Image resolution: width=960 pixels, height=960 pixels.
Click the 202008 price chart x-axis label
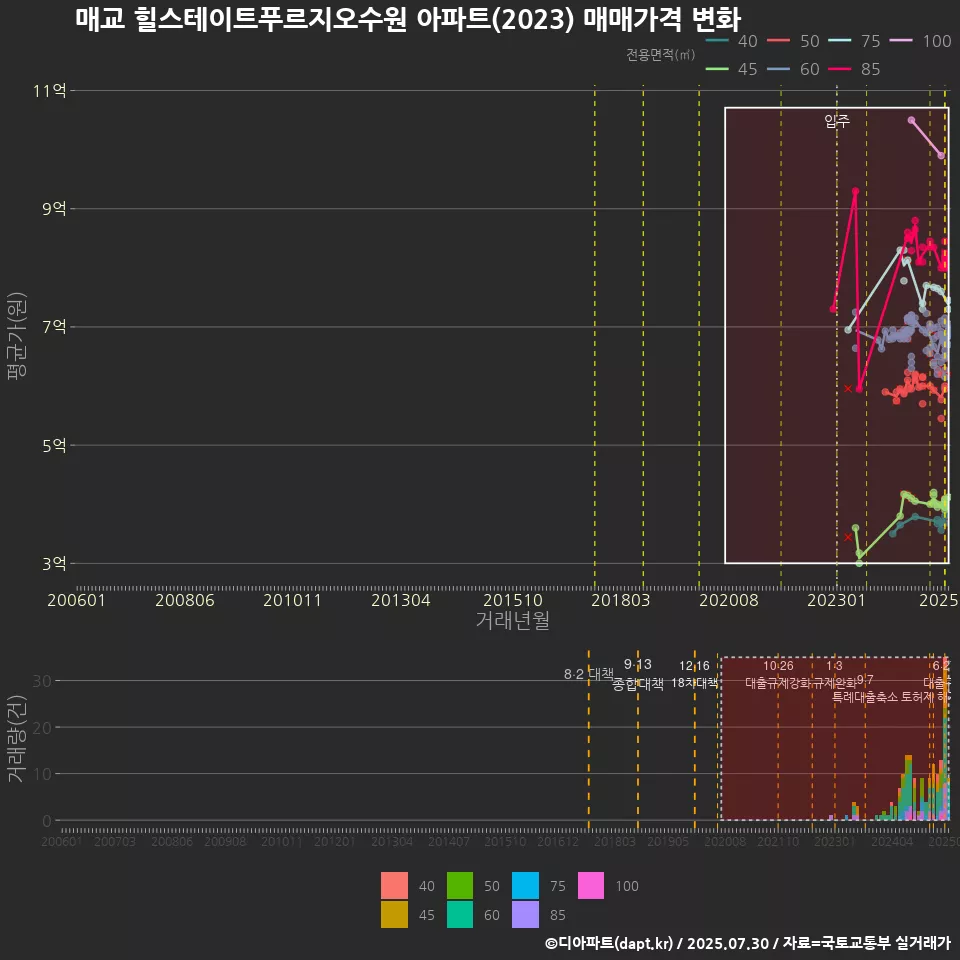729,600
